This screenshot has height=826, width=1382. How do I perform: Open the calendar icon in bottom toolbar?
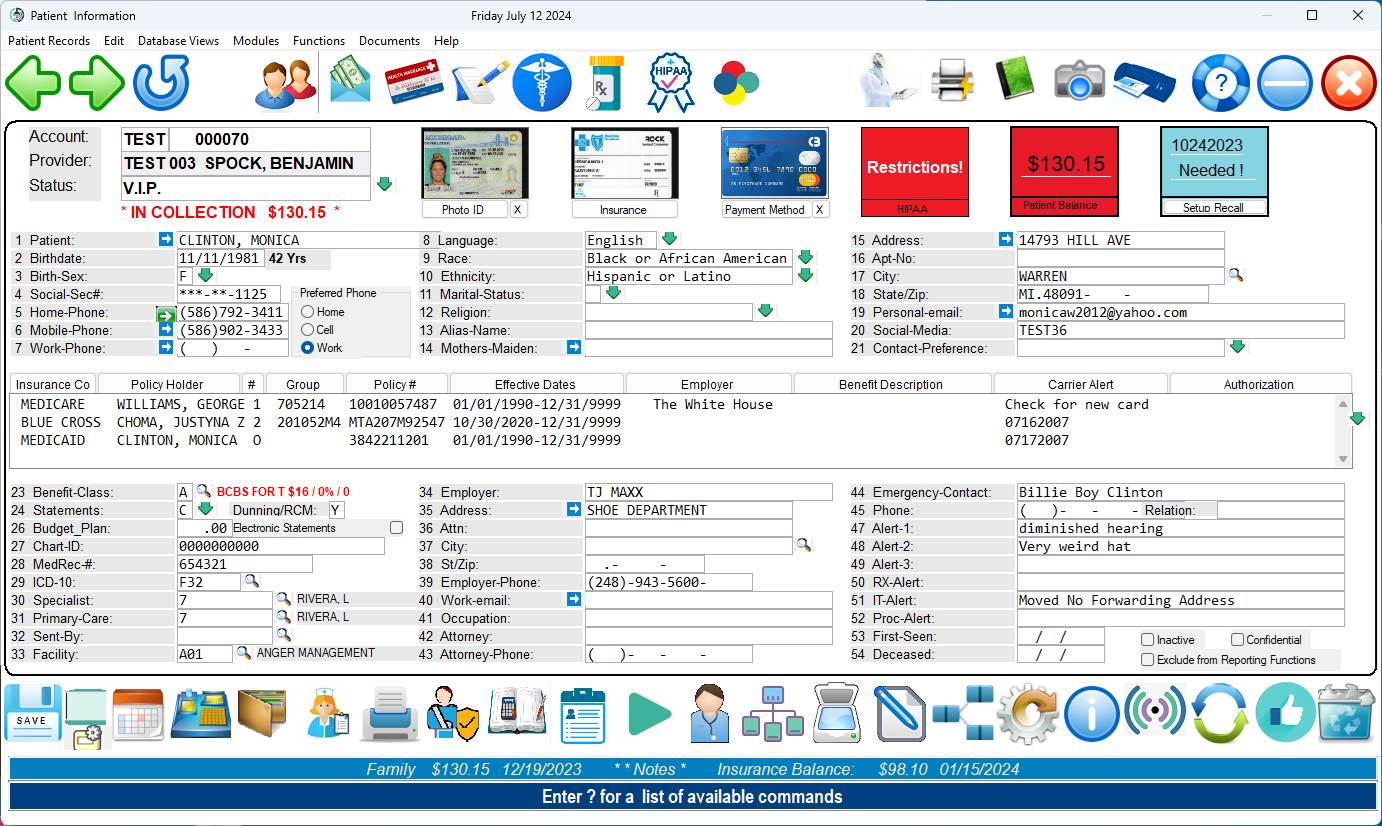tap(138, 714)
